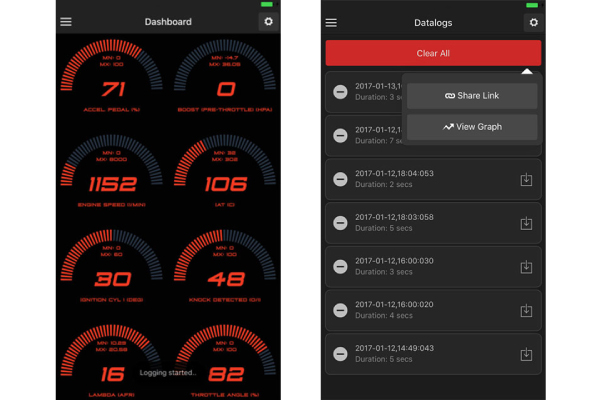Open the Ignition Cyl 1 gauge showing 30
600x400 pixels.
point(112,275)
